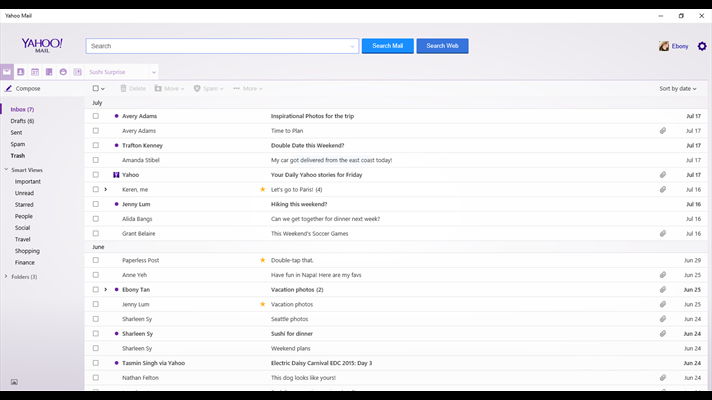The image size is (712, 400).
Task: Check the Avery Adams Inspirational Photos email
Action: coord(95,116)
